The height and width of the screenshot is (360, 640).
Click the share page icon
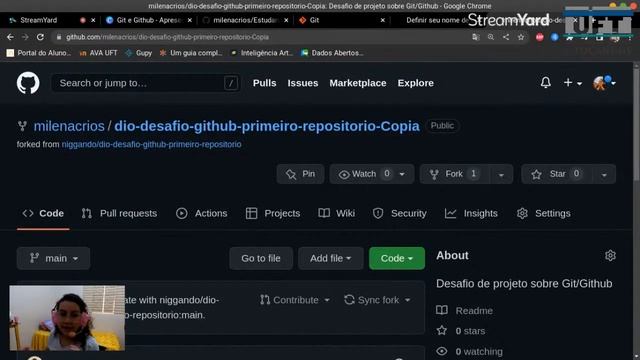(x=506, y=37)
